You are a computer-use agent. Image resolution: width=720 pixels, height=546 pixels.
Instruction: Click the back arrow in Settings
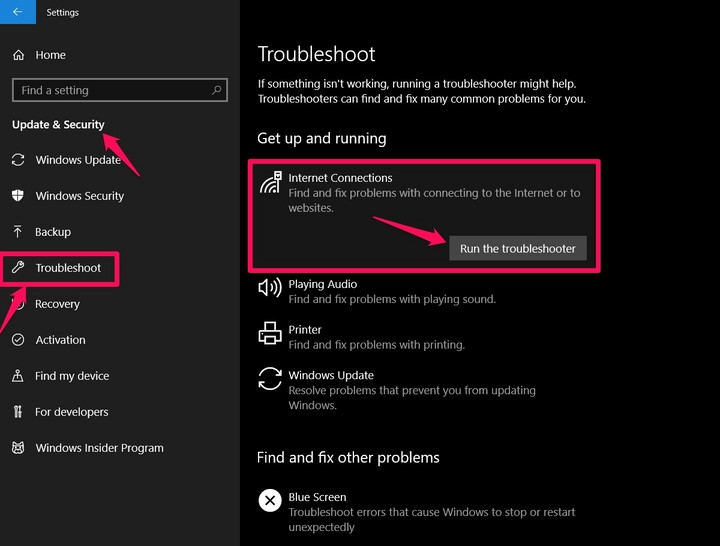pyautogui.click(x=17, y=13)
